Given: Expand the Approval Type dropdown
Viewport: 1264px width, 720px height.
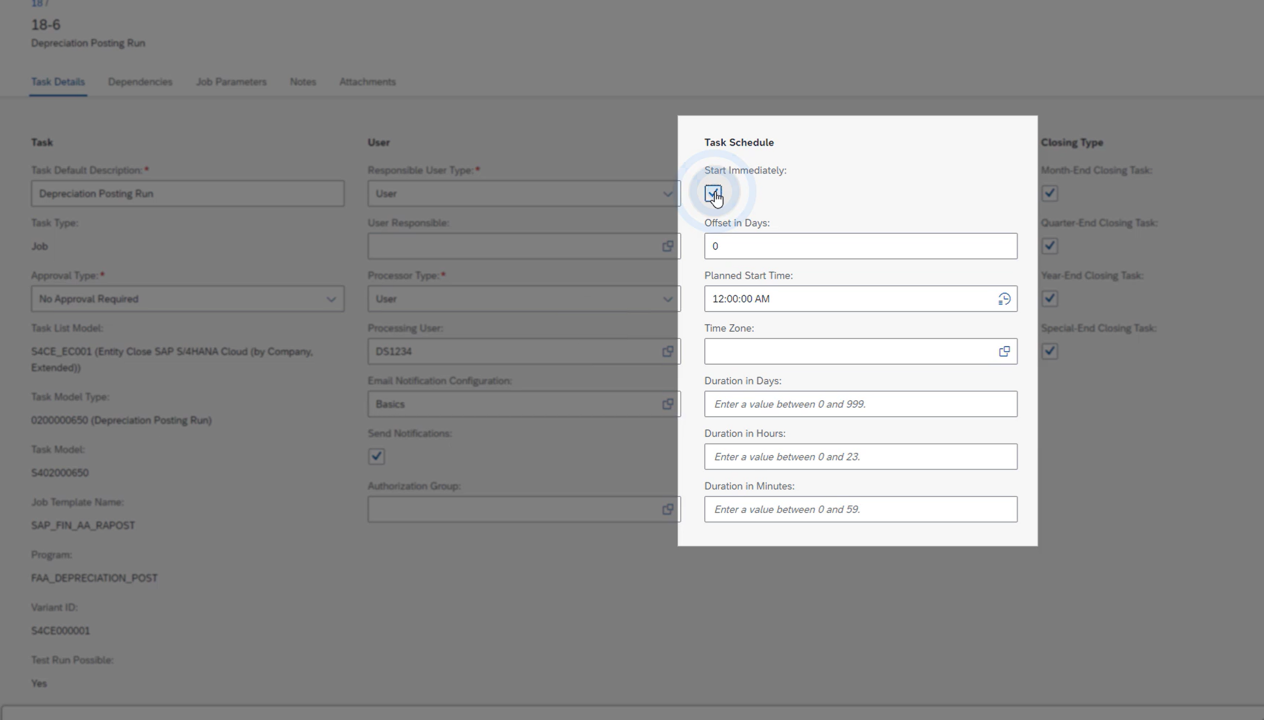Looking at the screenshot, I should (x=331, y=298).
